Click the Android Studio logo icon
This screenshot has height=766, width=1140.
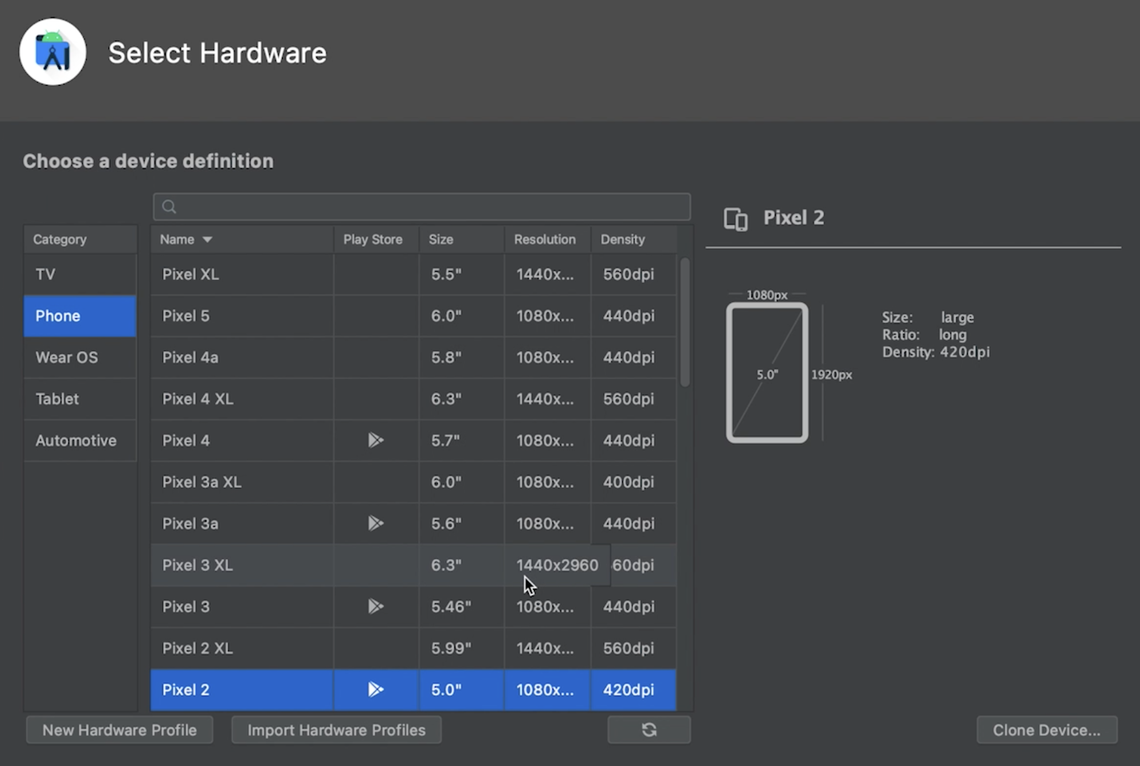pos(52,52)
